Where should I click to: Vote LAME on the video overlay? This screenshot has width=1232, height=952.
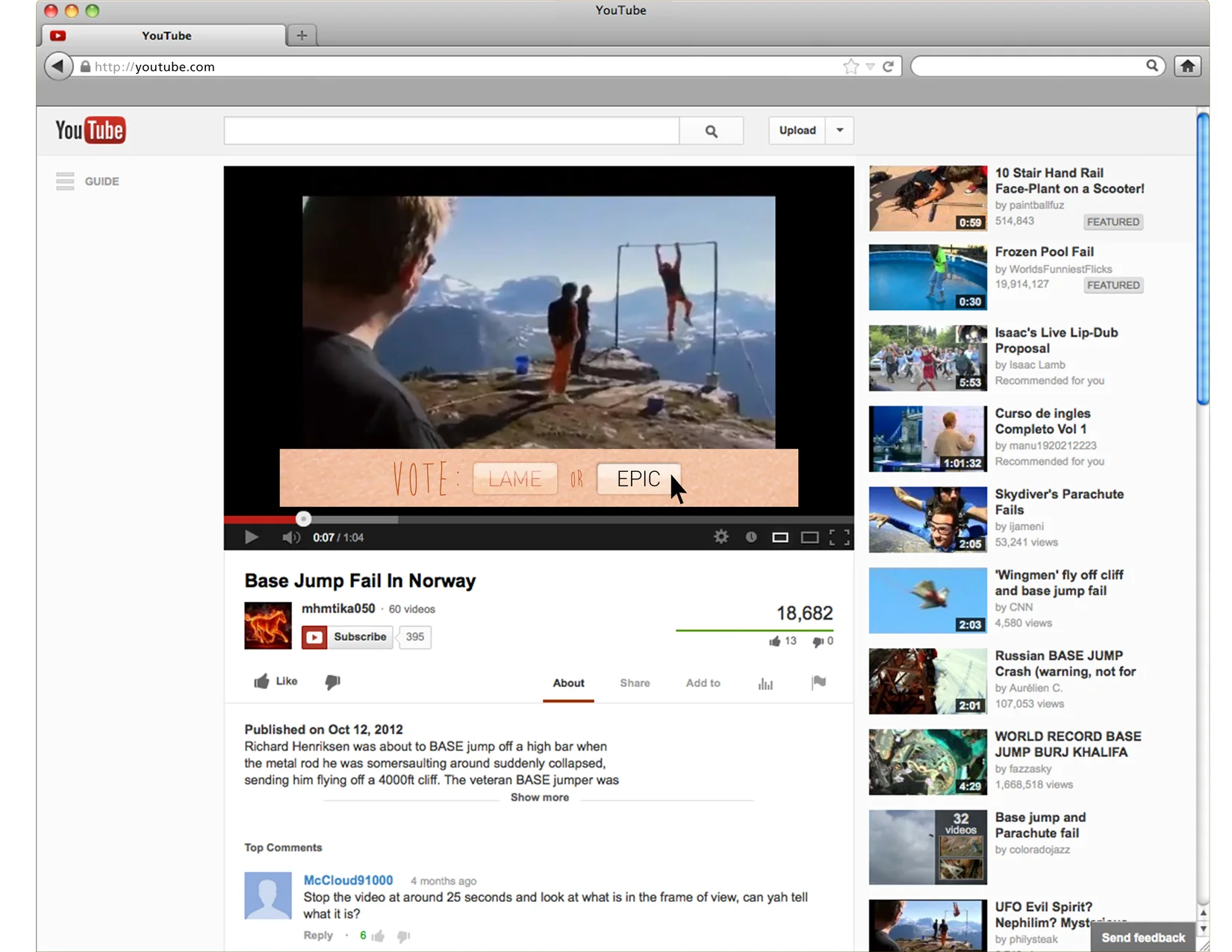[x=515, y=479]
